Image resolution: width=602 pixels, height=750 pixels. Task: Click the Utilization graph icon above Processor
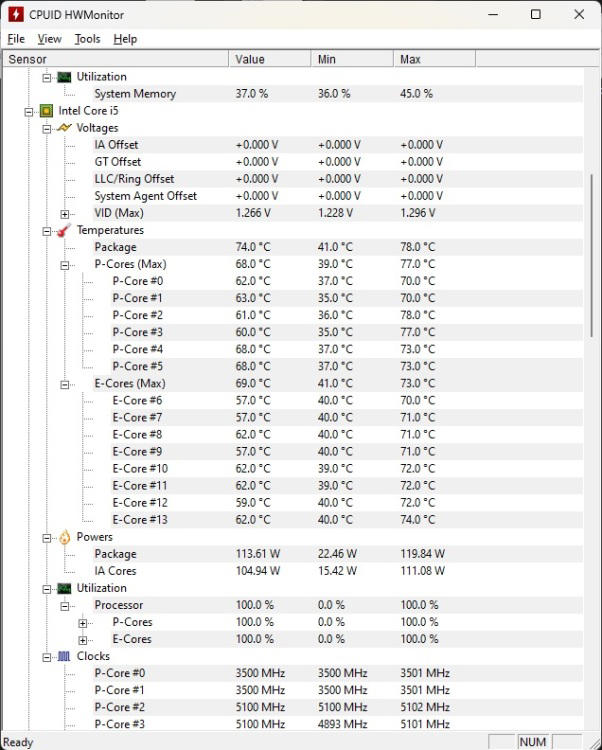tap(64, 588)
